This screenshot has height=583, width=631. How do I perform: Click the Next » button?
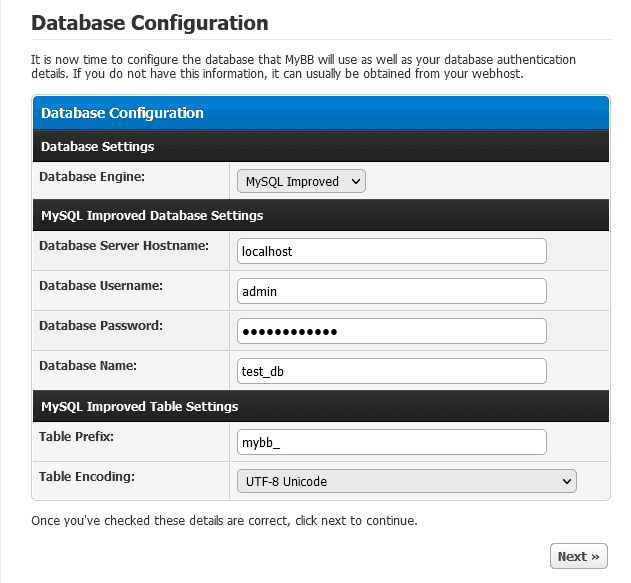click(579, 556)
